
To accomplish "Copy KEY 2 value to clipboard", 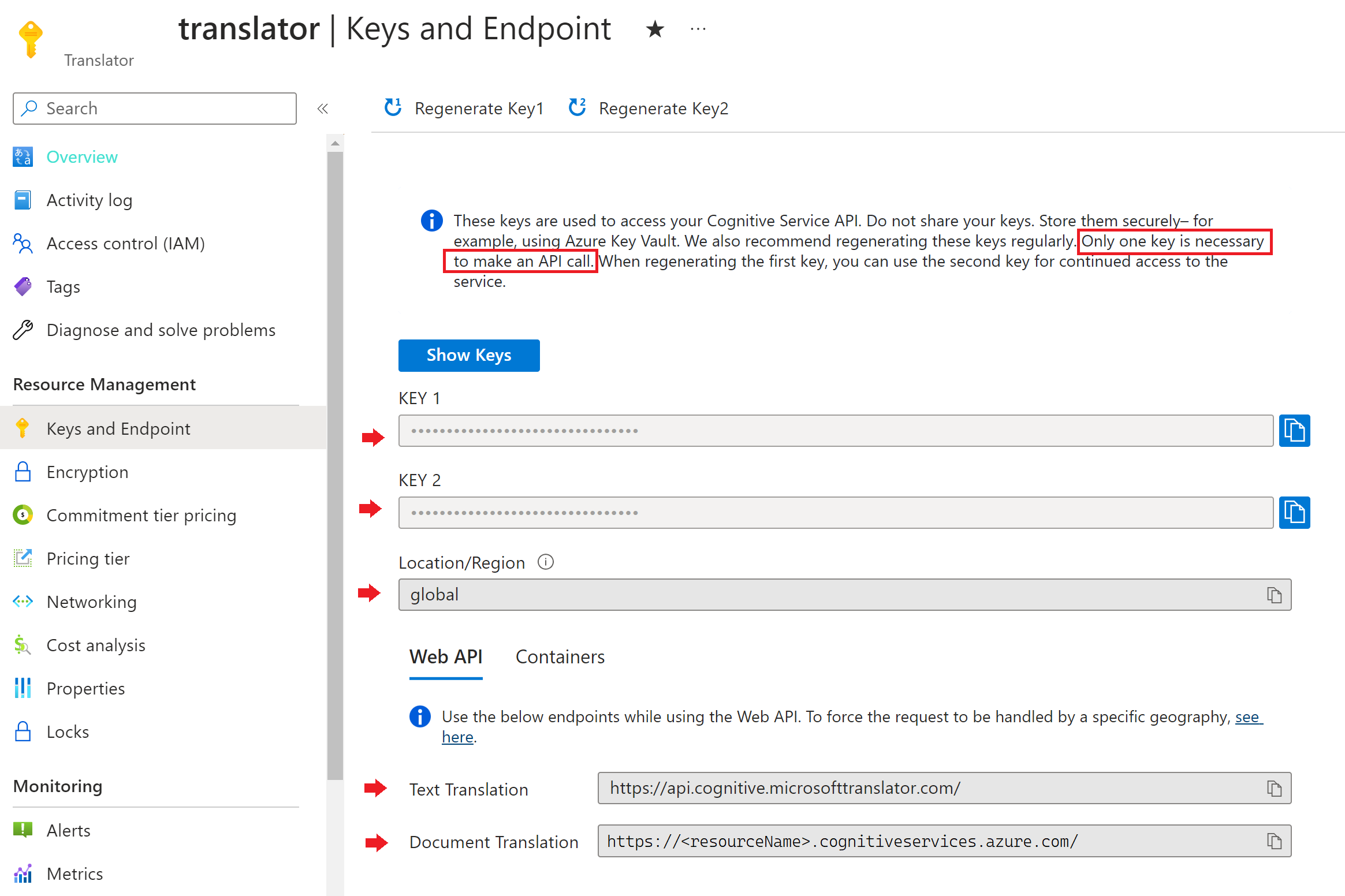I will click(1296, 511).
